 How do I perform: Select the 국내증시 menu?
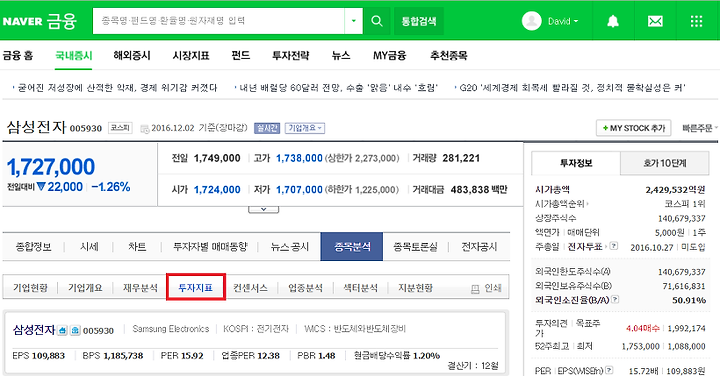[73, 56]
